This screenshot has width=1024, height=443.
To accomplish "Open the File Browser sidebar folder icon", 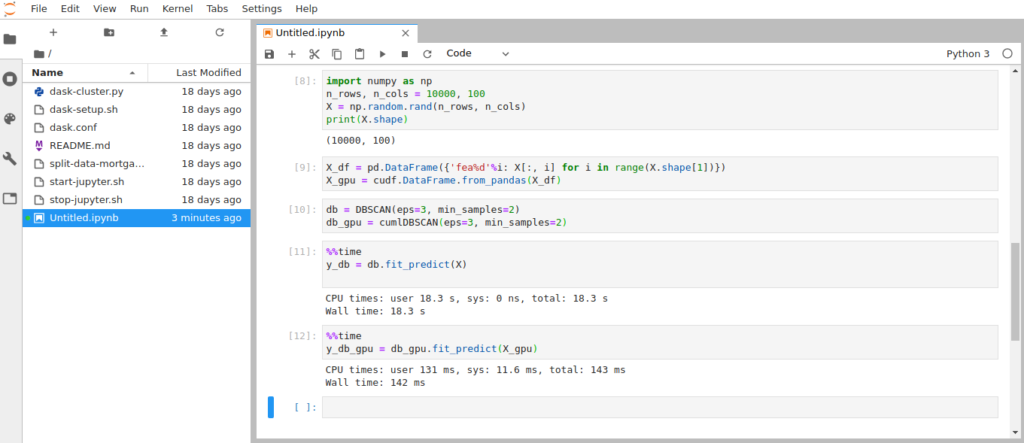I will point(10,39).
